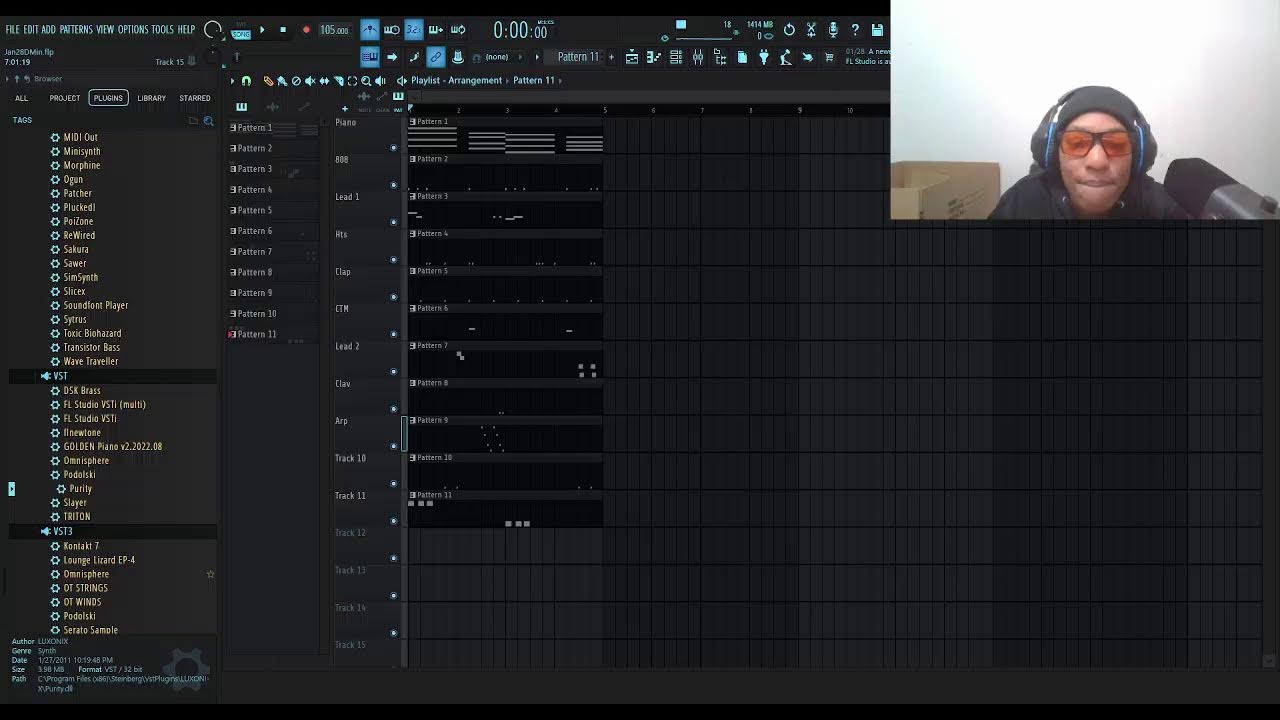Open the OPTIONS menu
Image resolution: width=1280 pixels, height=720 pixels.
coord(133,30)
